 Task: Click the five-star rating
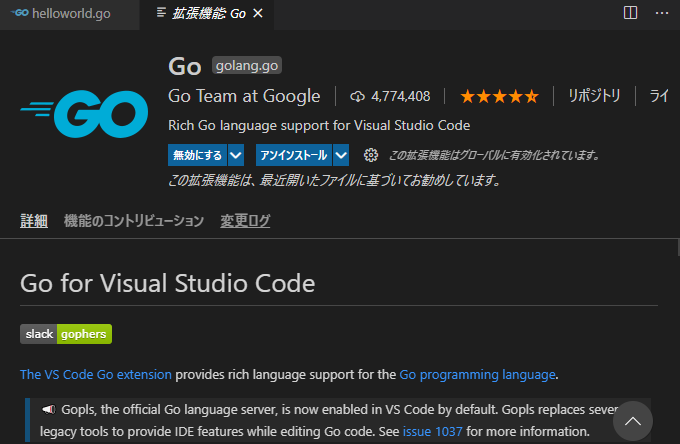pyautogui.click(x=500, y=96)
